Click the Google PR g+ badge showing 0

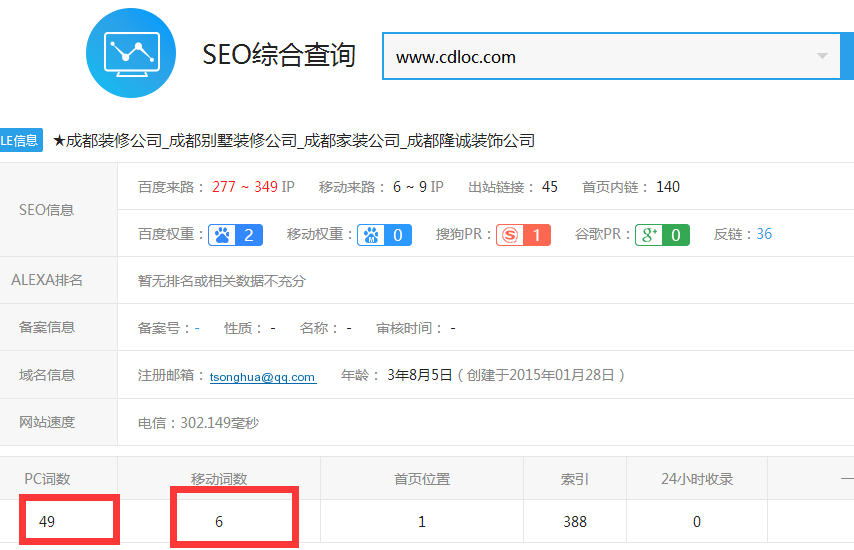[x=662, y=235]
